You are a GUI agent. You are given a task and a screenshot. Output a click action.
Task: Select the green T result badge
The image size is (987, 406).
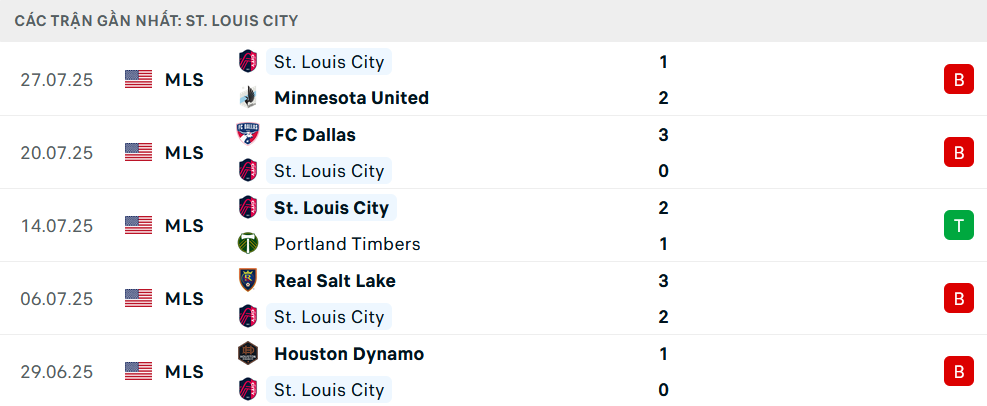(x=959, y=225)
